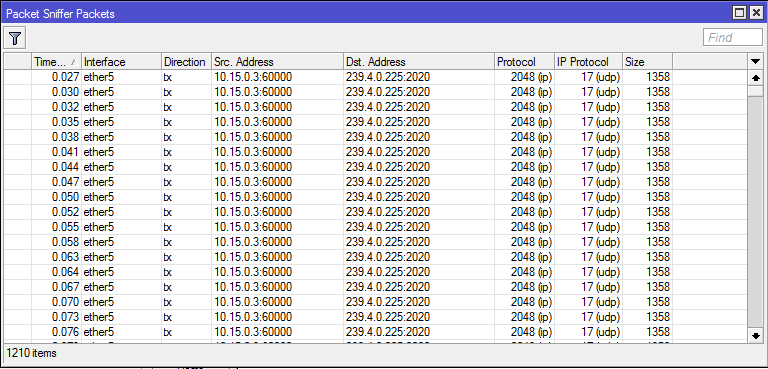Sort by Interface column header

[121, 62]
